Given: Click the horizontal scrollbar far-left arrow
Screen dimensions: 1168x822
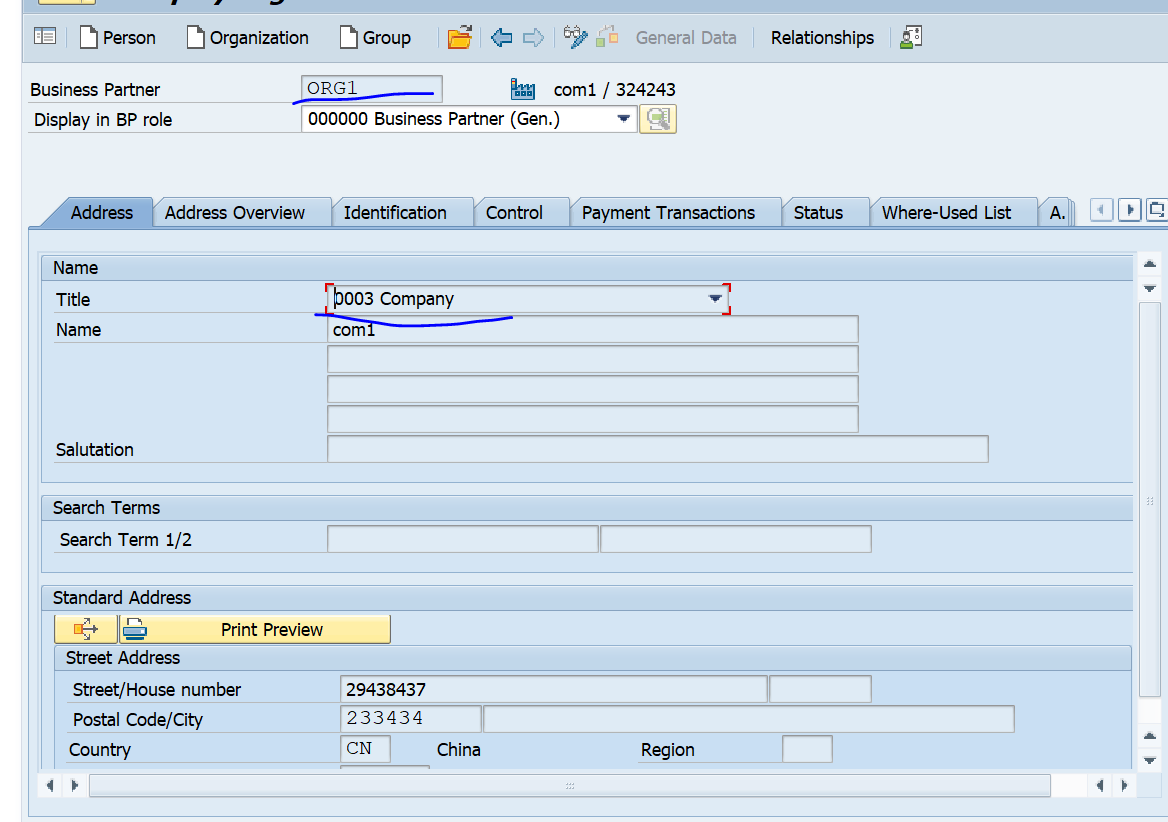Looking at the screenshot, I should [50, 785].
